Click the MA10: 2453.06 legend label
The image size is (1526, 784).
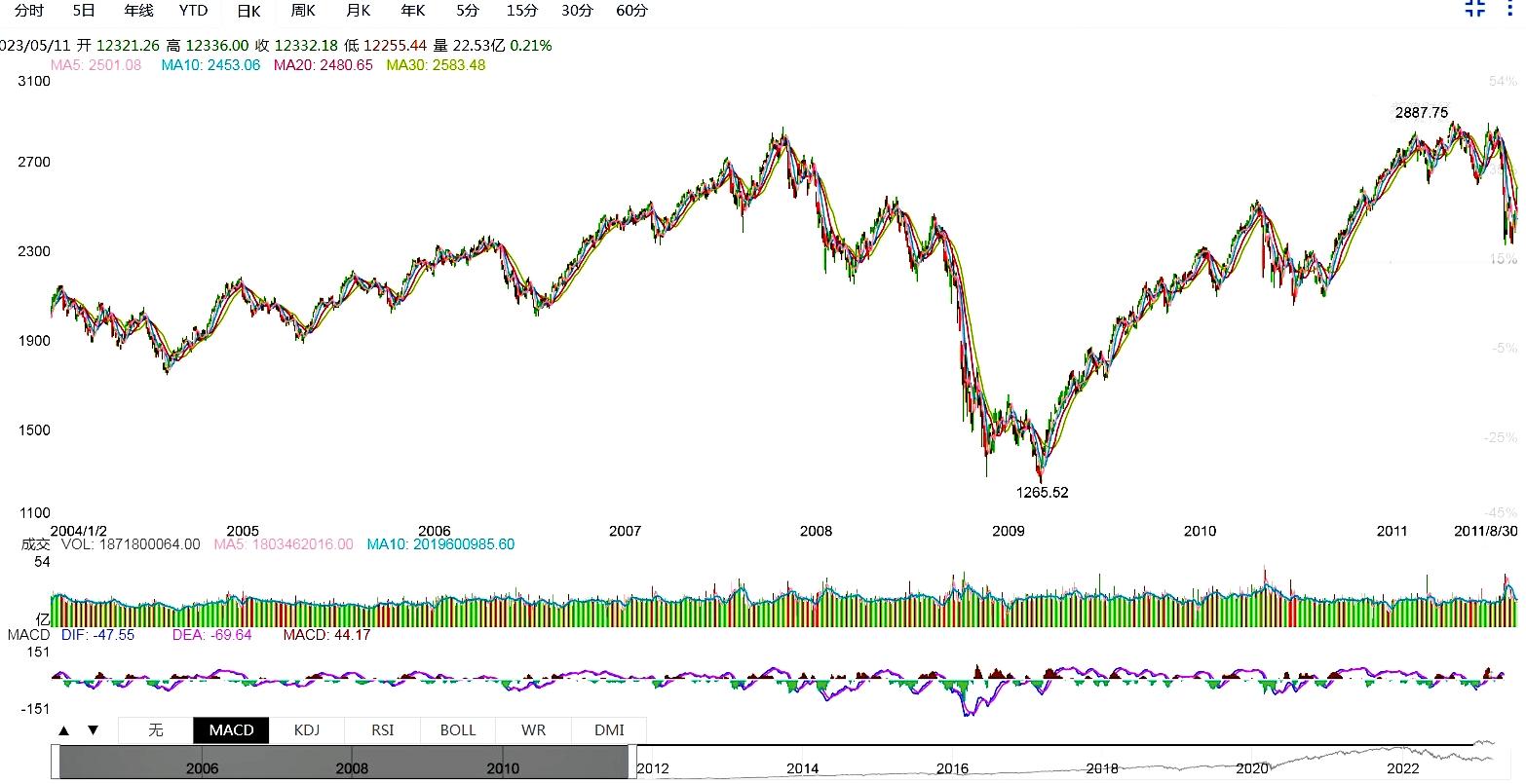click(210, 65)
